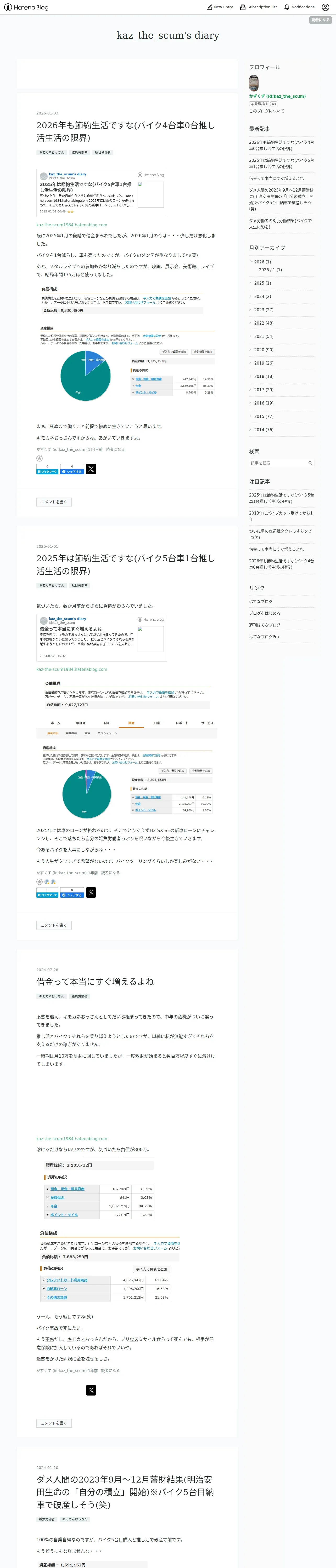
Task: Open the Notifications bell
Action: tap(299, 7)
